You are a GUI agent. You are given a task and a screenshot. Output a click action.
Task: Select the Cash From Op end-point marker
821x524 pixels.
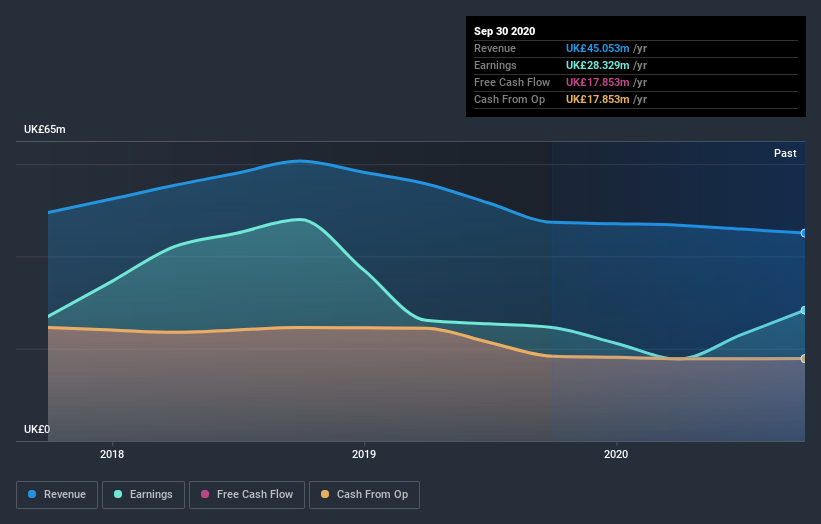803,359
